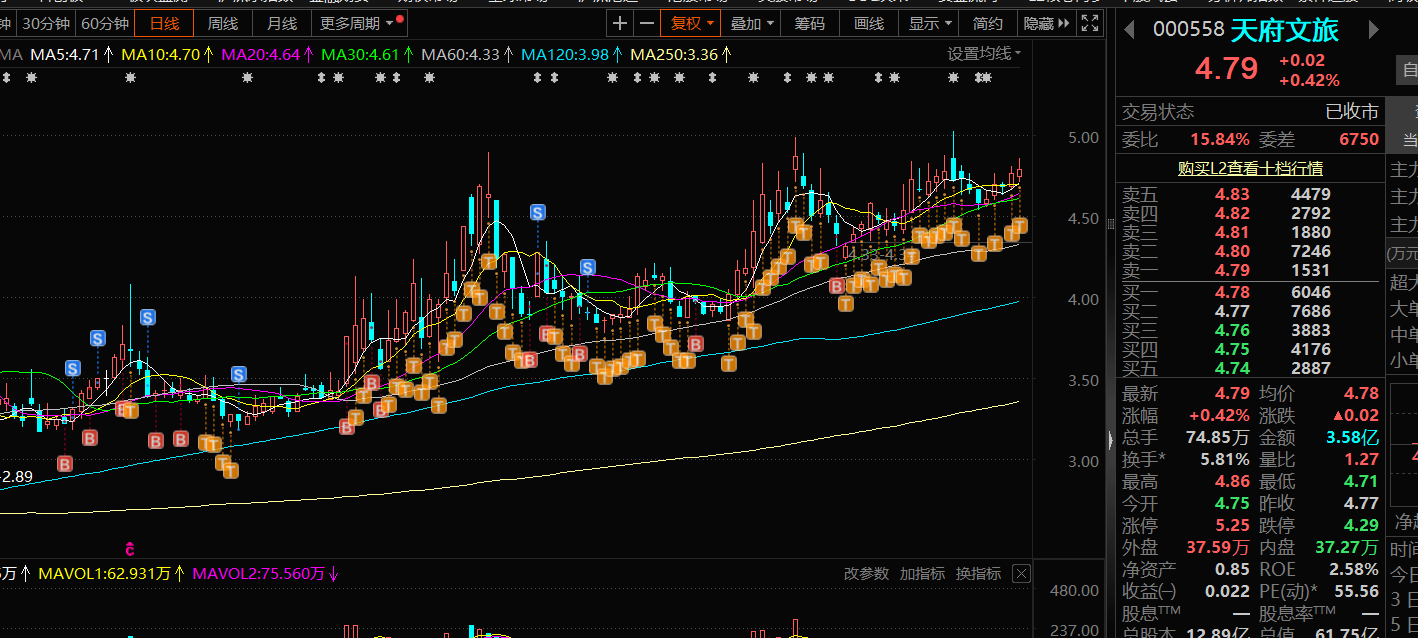
Task: Click the 画线 drawing tools button
Action: tap(869, 23)
